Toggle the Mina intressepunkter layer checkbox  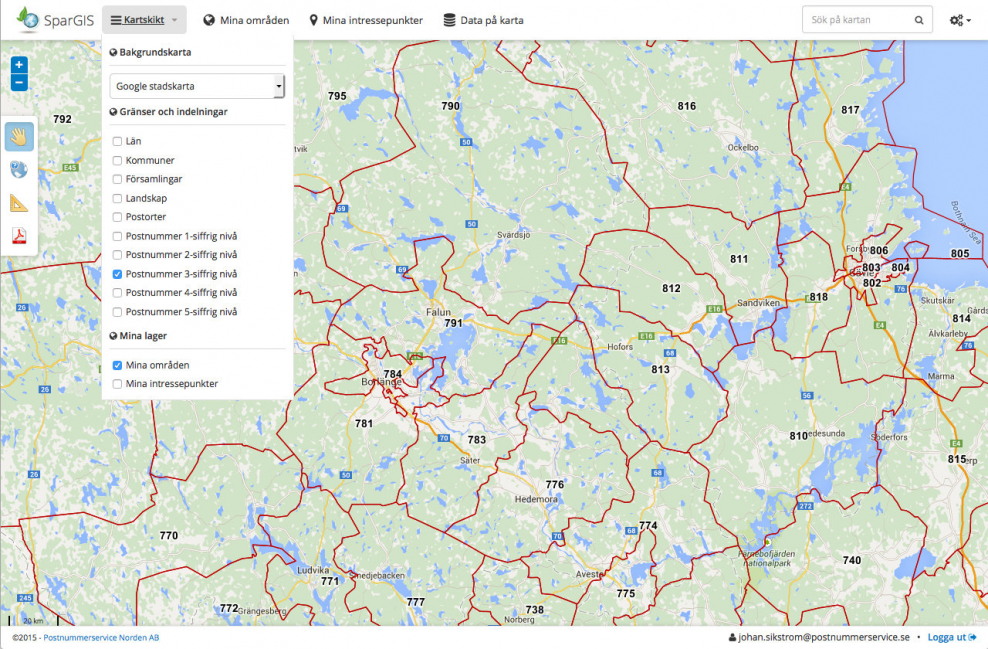[117, 384]
